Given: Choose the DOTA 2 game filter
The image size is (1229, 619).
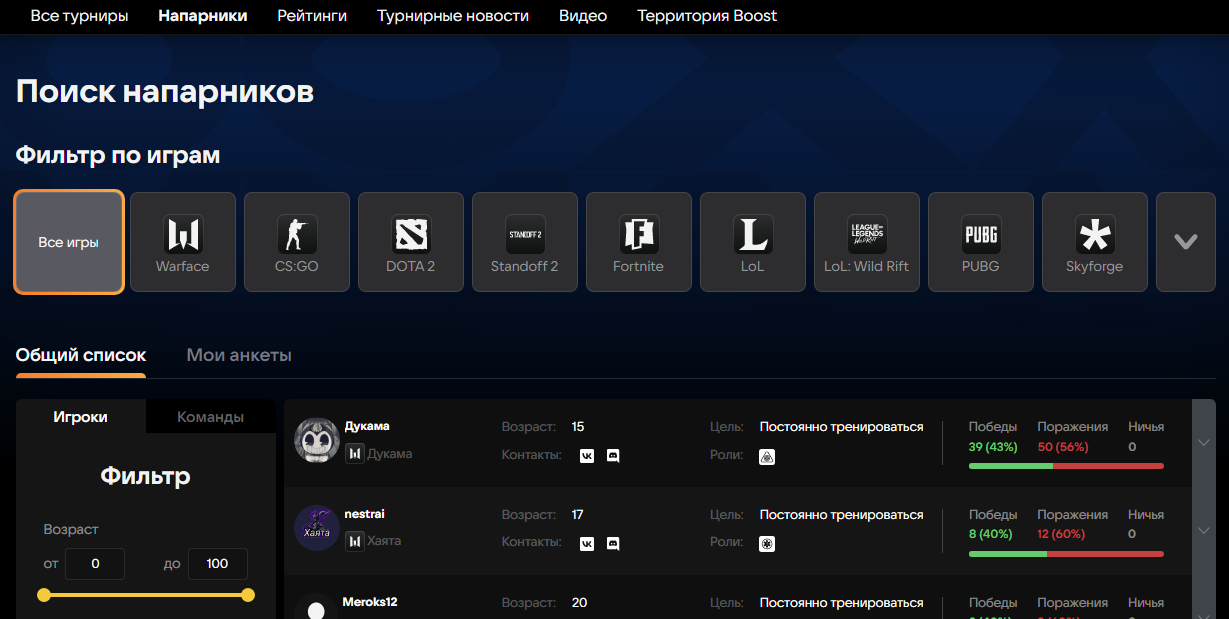Looking at the screenshot, I should click(411, 242).
